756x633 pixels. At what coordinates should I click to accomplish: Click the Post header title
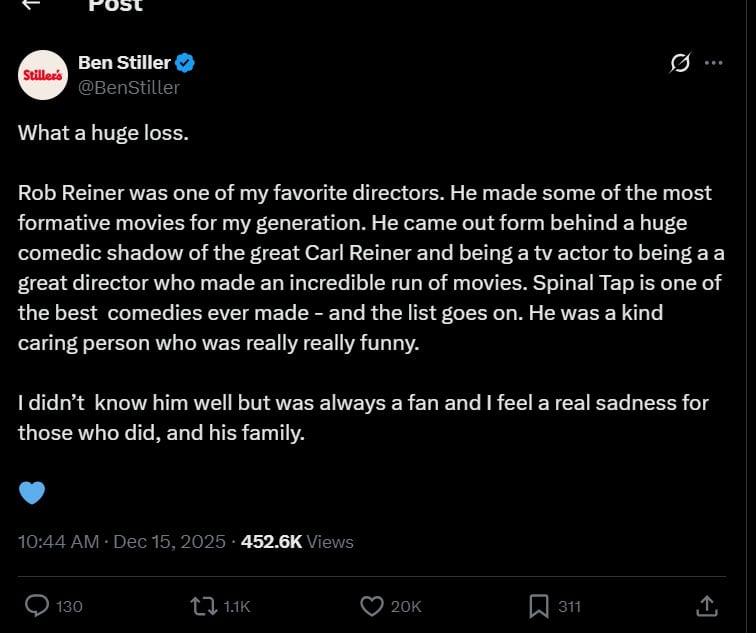[x=115, y=6]
